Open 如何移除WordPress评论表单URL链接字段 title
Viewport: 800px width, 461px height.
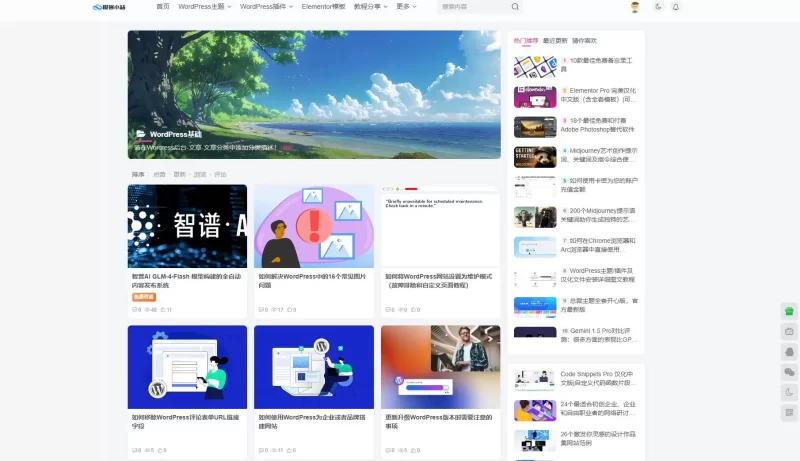tap(185, 421)
